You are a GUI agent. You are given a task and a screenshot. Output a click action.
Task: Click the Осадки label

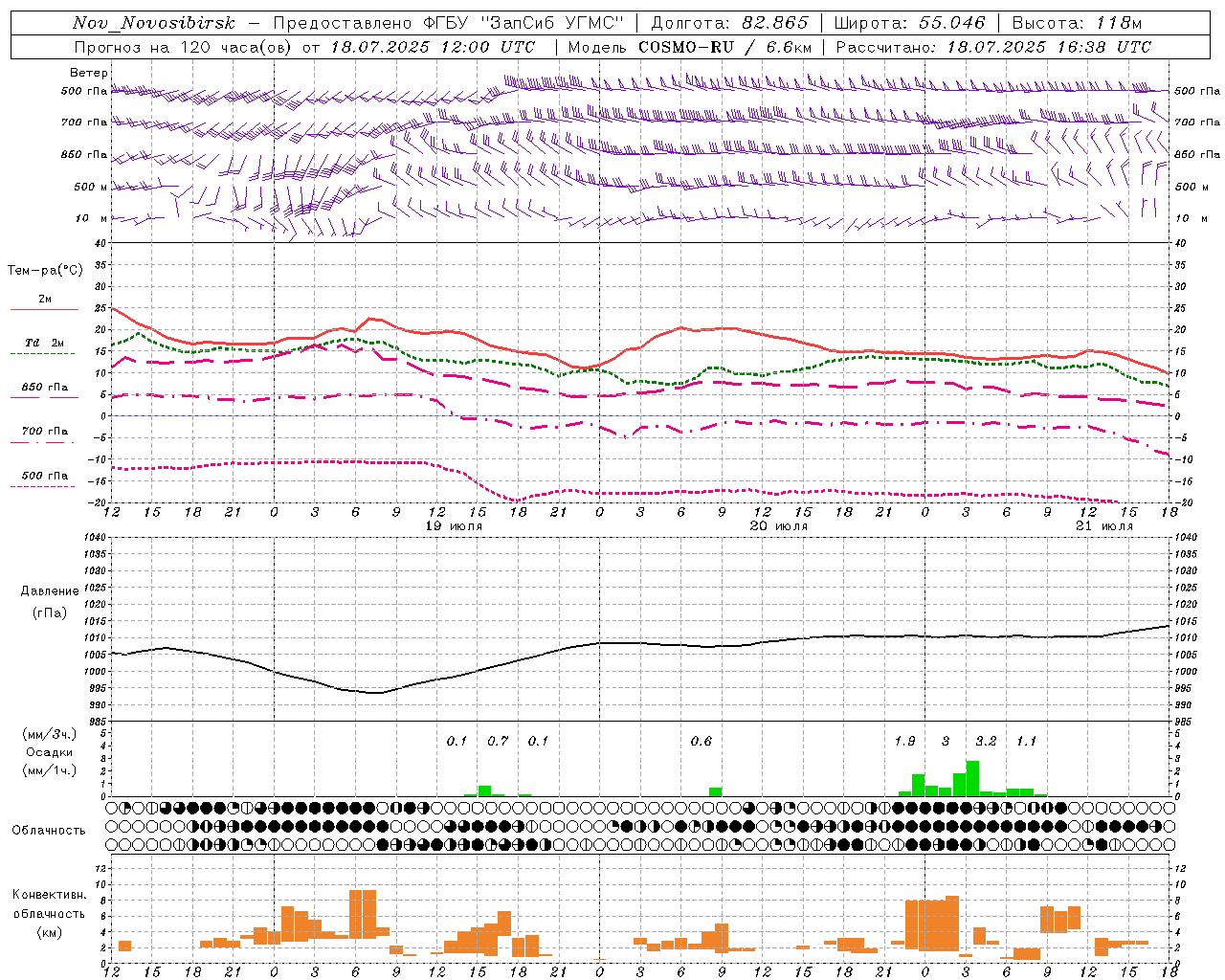[x=49, y=752]
